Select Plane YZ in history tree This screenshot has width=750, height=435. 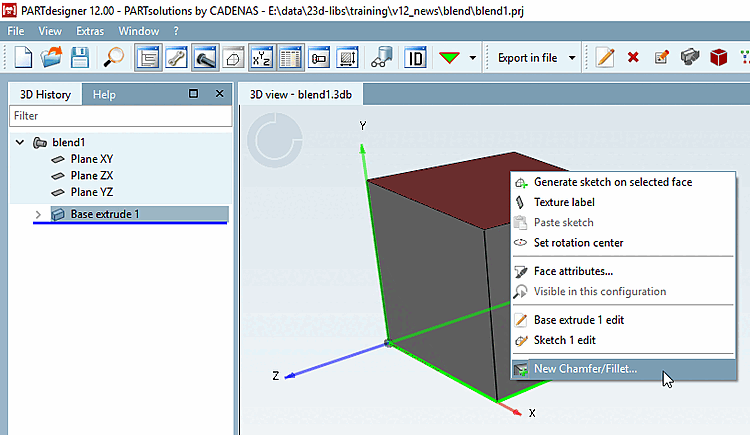coord(92,192)
